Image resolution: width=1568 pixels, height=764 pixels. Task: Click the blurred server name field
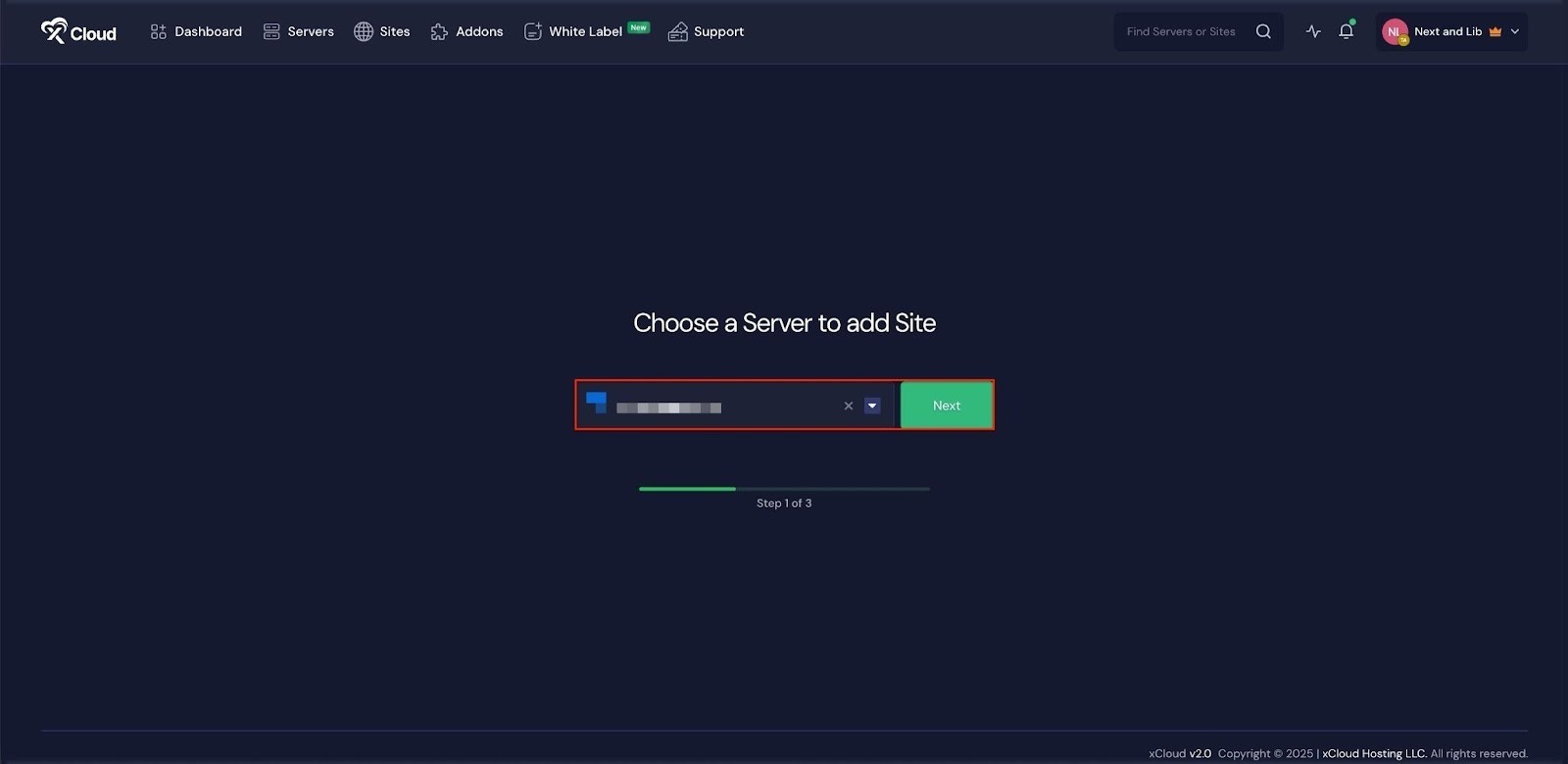pyautogui.click(x=668, y=407)
